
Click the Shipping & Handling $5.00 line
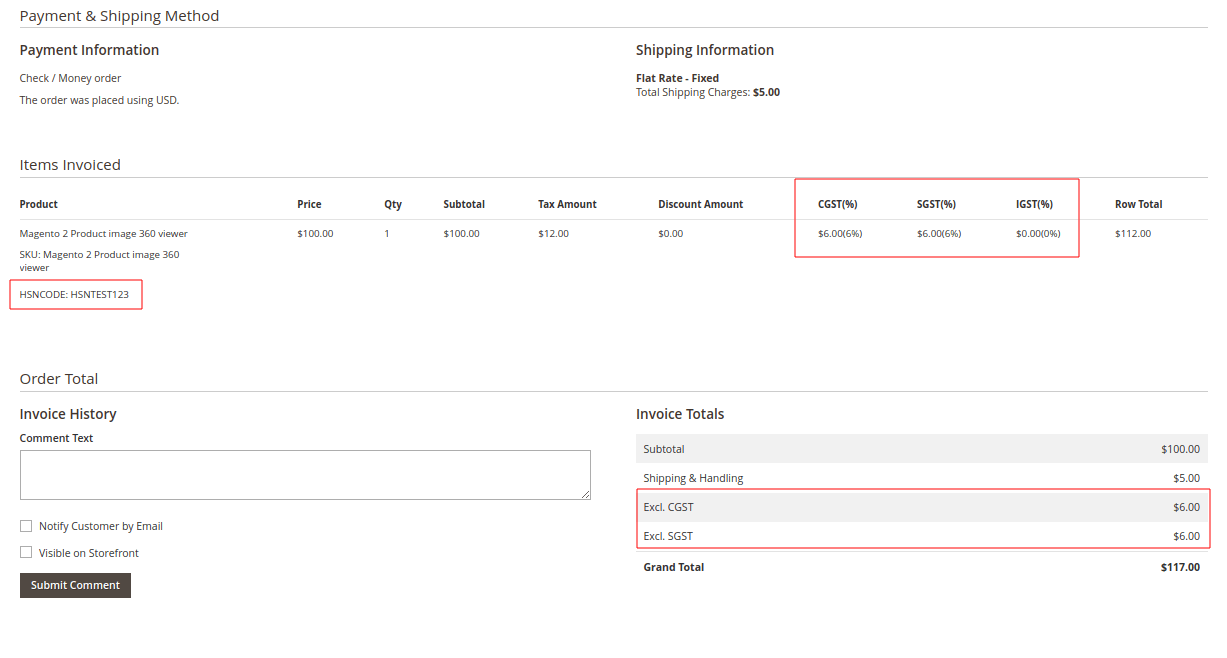coord(920,477)
